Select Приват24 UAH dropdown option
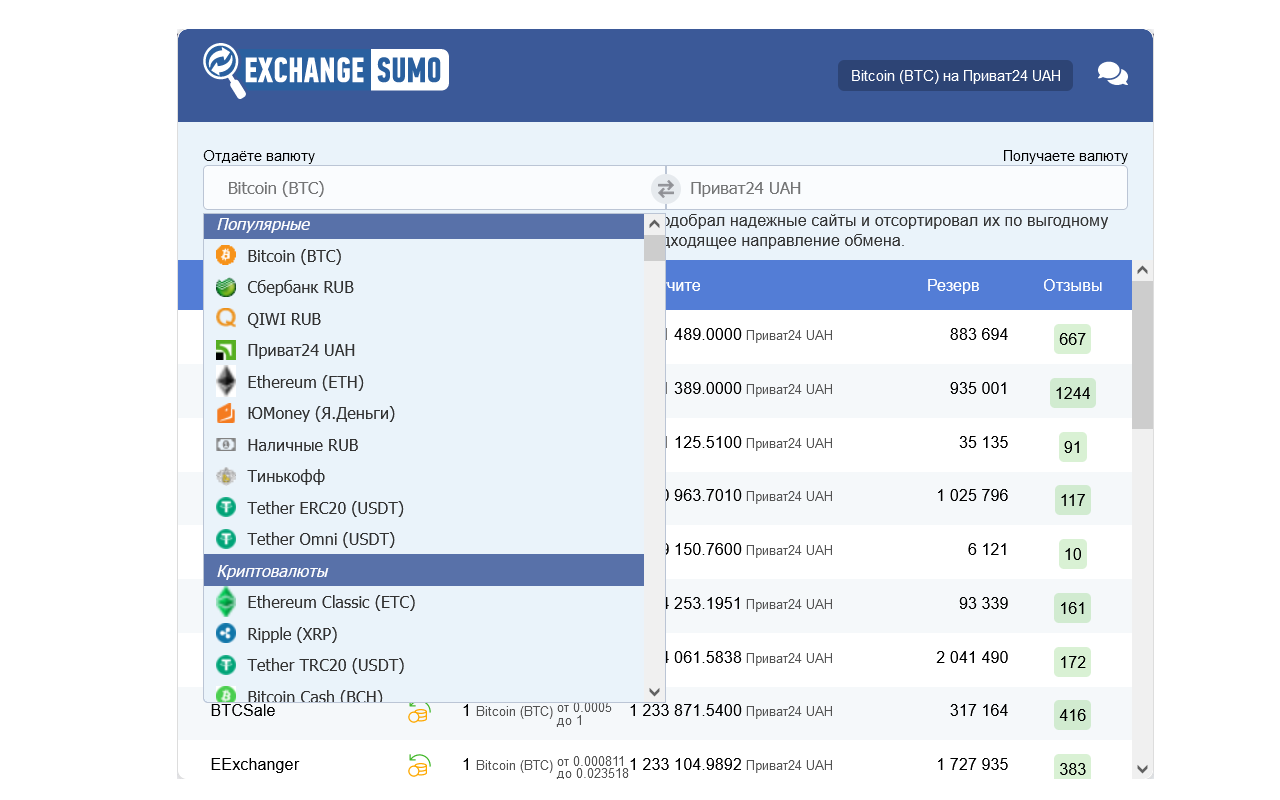 424,350
